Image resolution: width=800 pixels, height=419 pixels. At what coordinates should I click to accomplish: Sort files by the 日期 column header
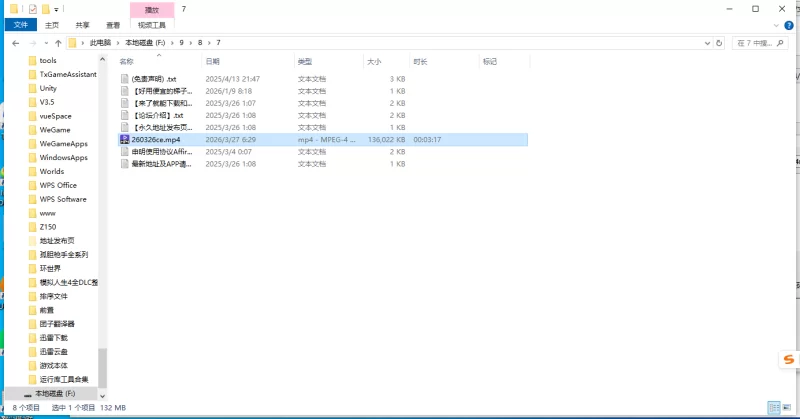212,61
